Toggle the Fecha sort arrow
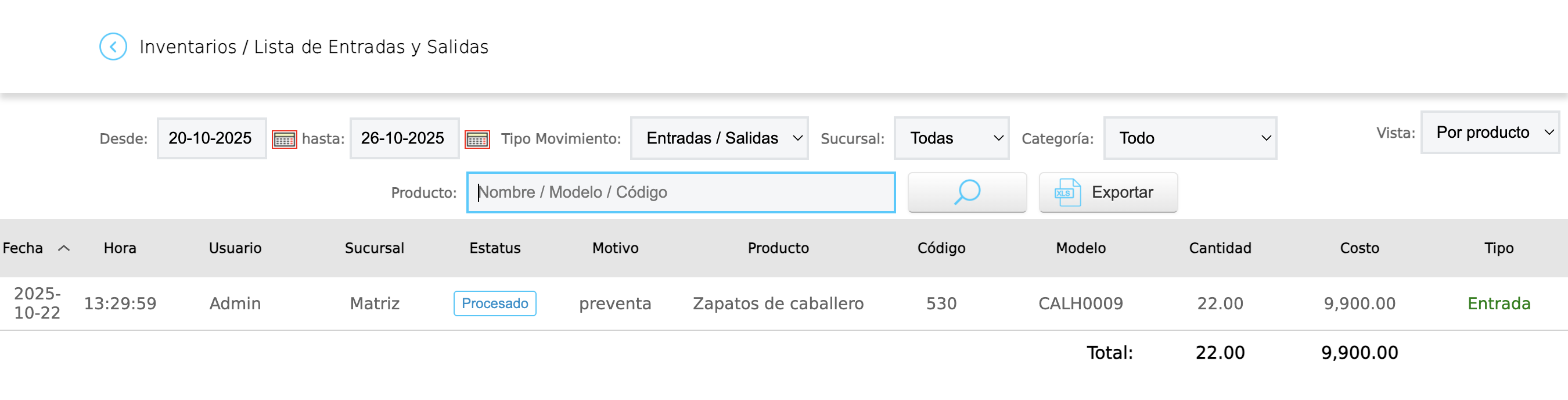 click(x=64, y=248)
